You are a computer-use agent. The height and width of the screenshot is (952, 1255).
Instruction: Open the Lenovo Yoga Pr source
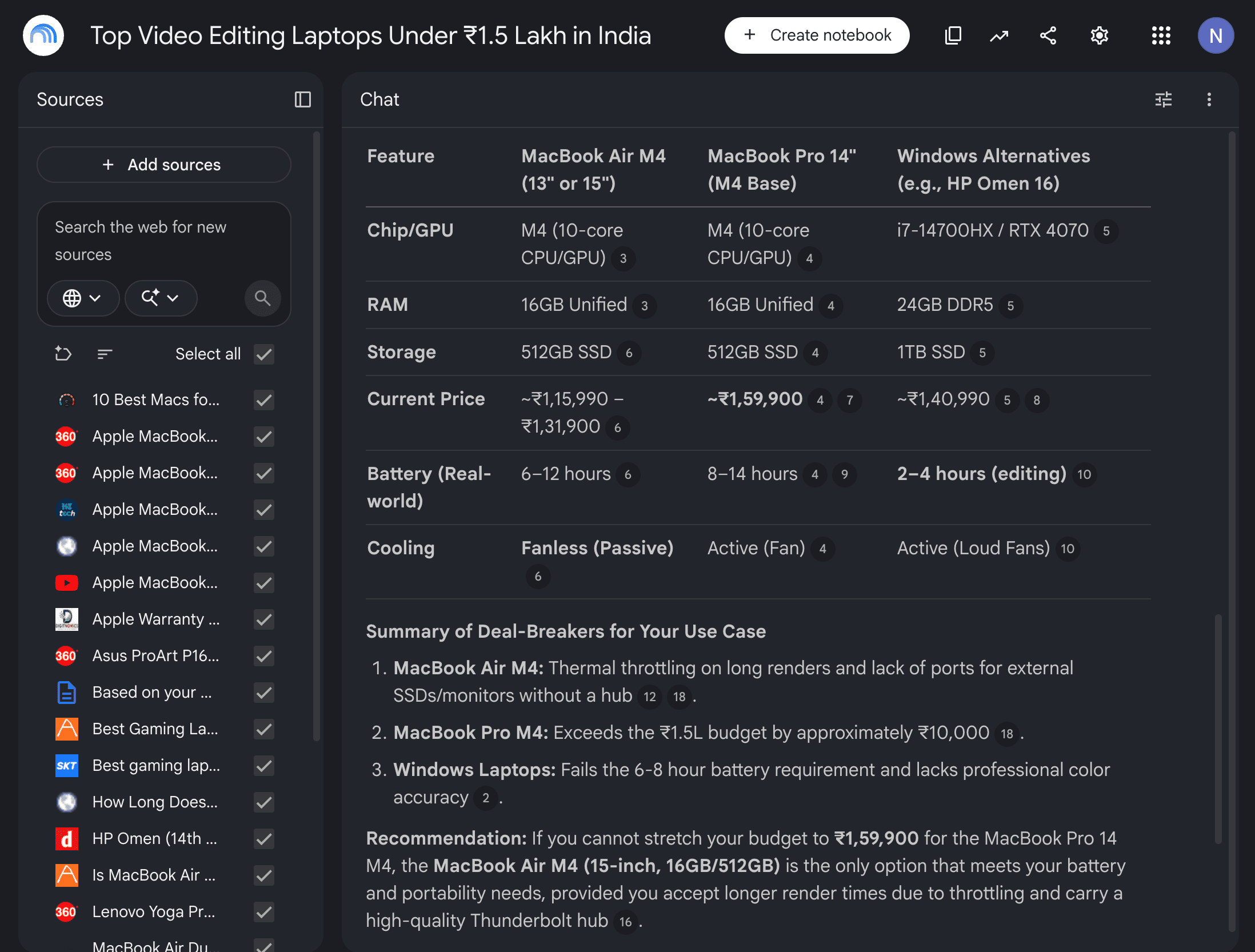click(x=154, y=912)
